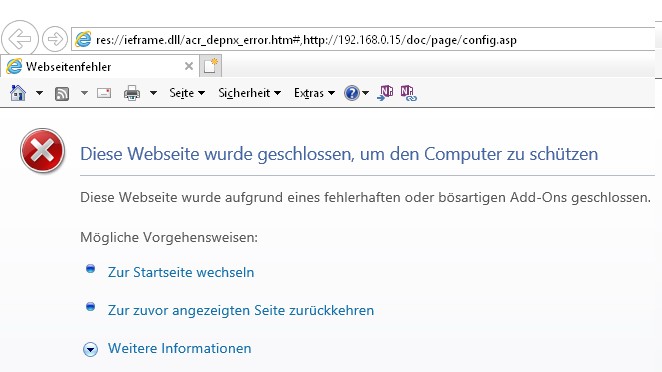
Task: Open the dropdown arrow beside Help icon
Action: tap(366, 93)
